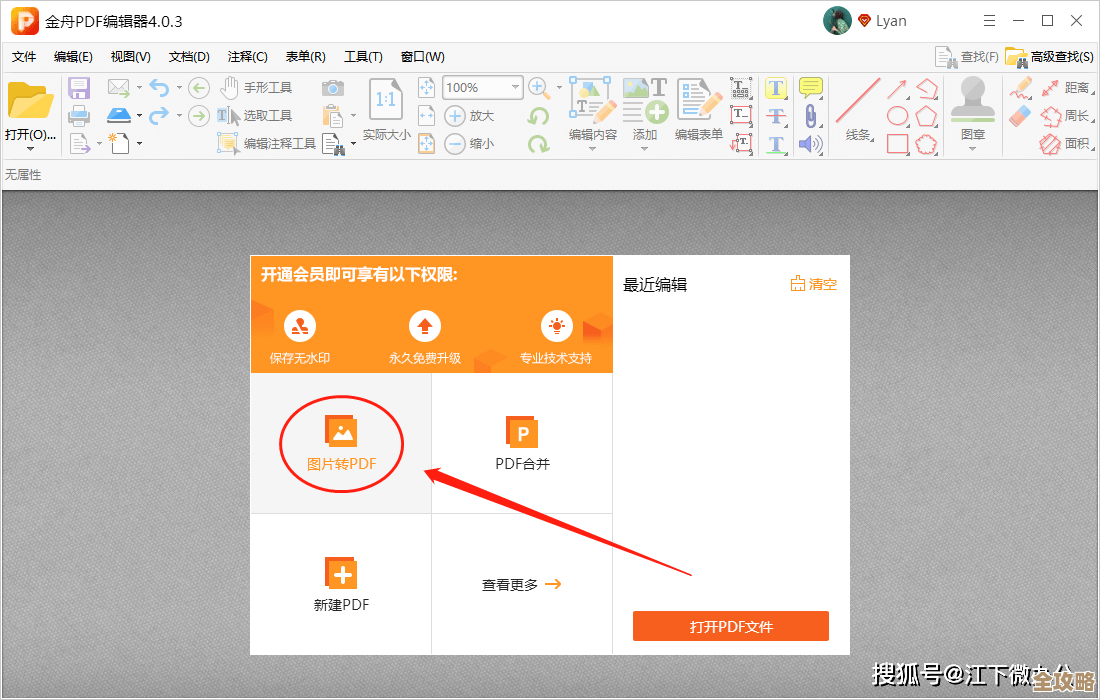Click the 图片转PDF circled tile
This screenshot has width=1100, height=700.
coord(341,443)
